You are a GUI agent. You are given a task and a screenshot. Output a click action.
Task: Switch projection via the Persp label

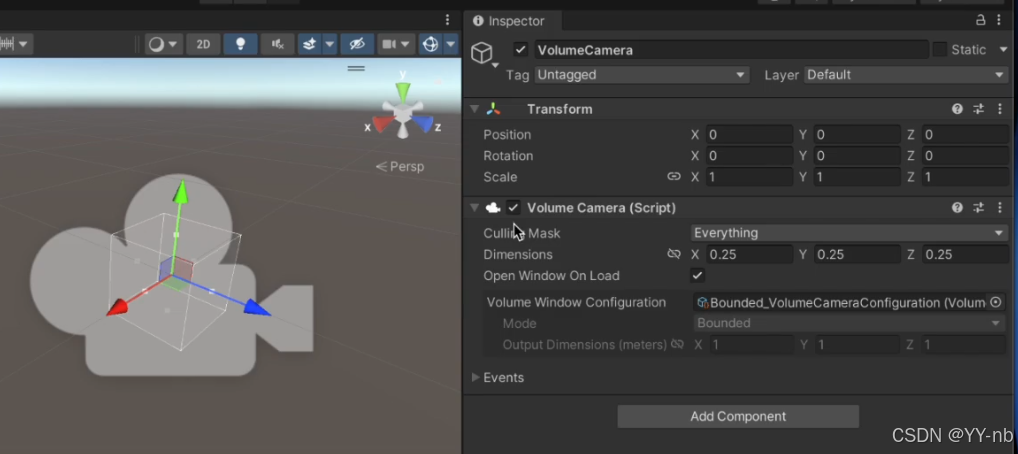pos(400,167)
